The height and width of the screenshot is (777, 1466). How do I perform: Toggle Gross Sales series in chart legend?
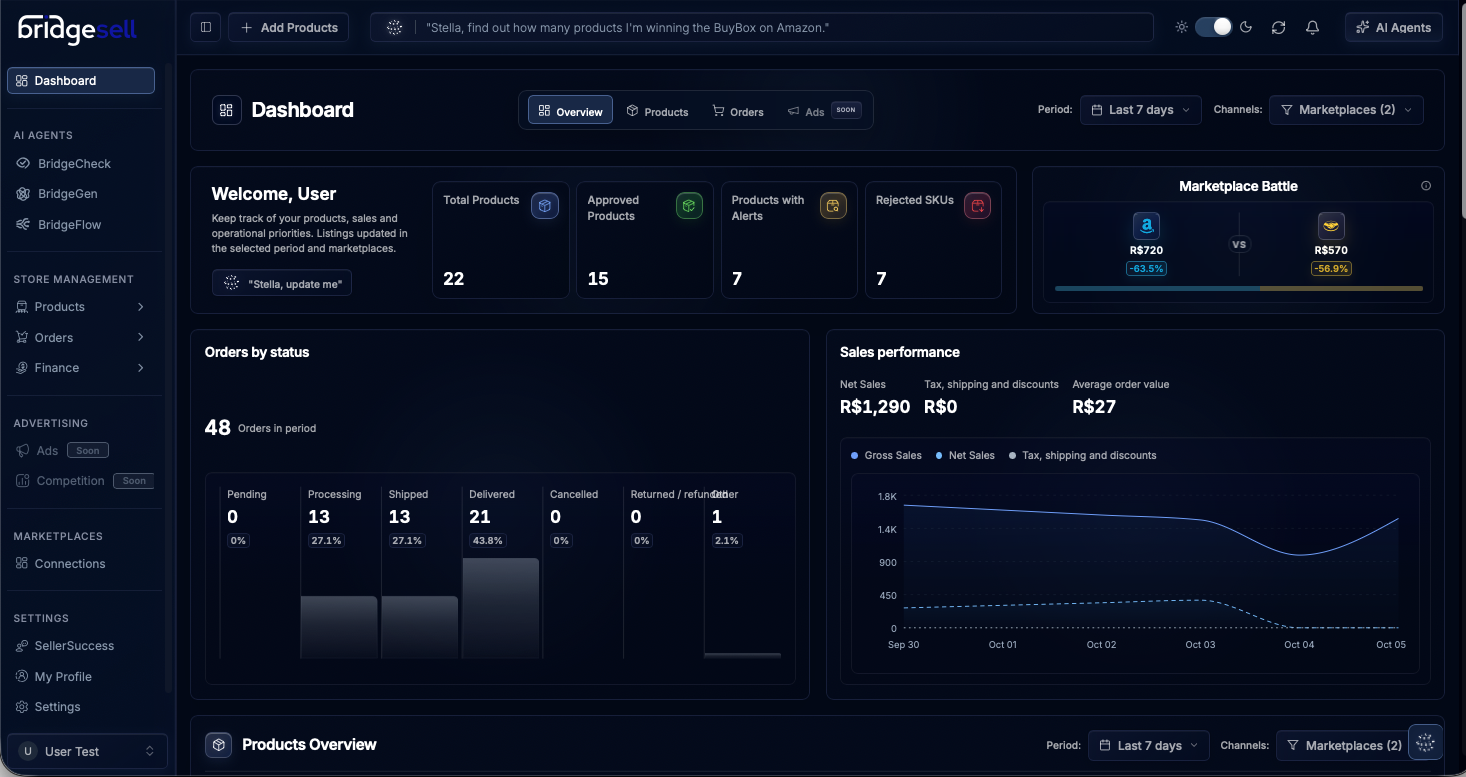[x=886, y=455]
